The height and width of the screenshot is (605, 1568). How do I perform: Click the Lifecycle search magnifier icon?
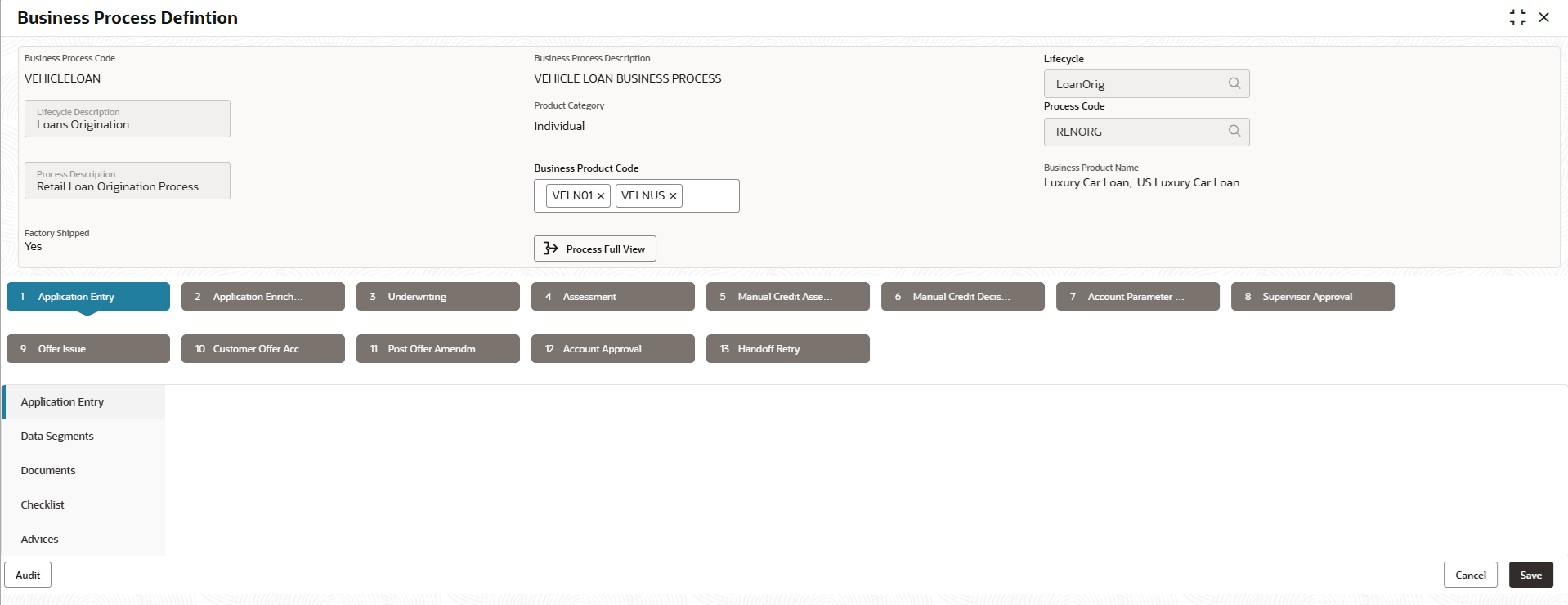[1234, 83]
